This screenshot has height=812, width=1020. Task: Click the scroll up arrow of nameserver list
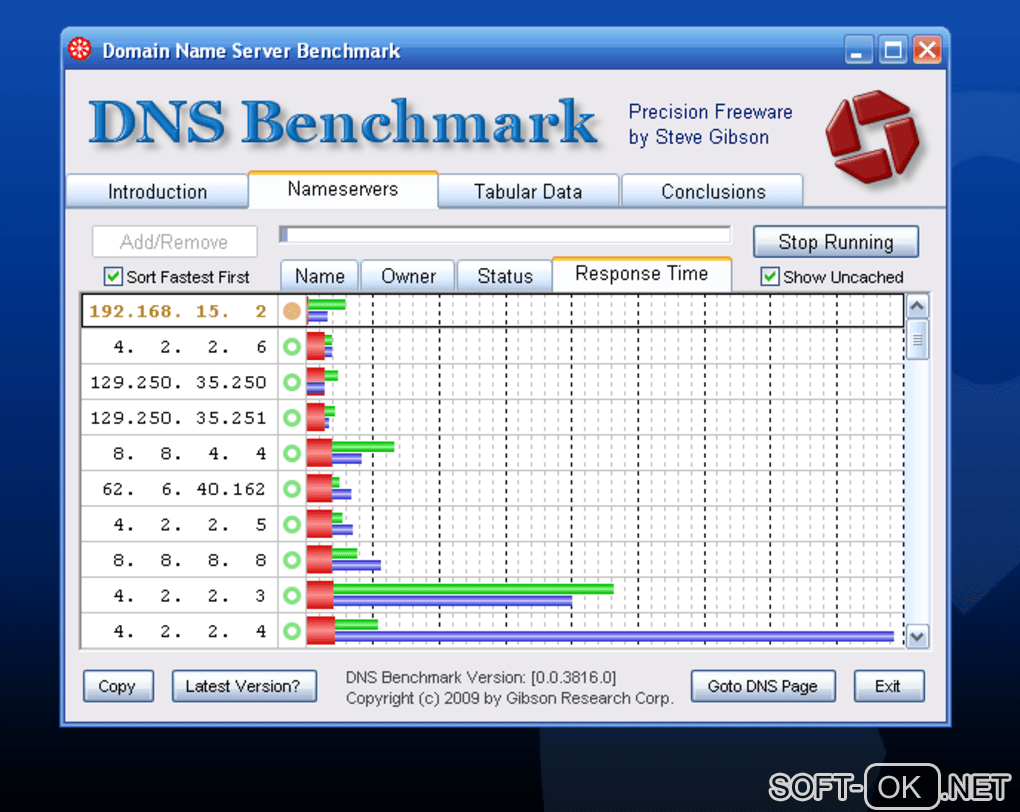click(x=917, y=306)
